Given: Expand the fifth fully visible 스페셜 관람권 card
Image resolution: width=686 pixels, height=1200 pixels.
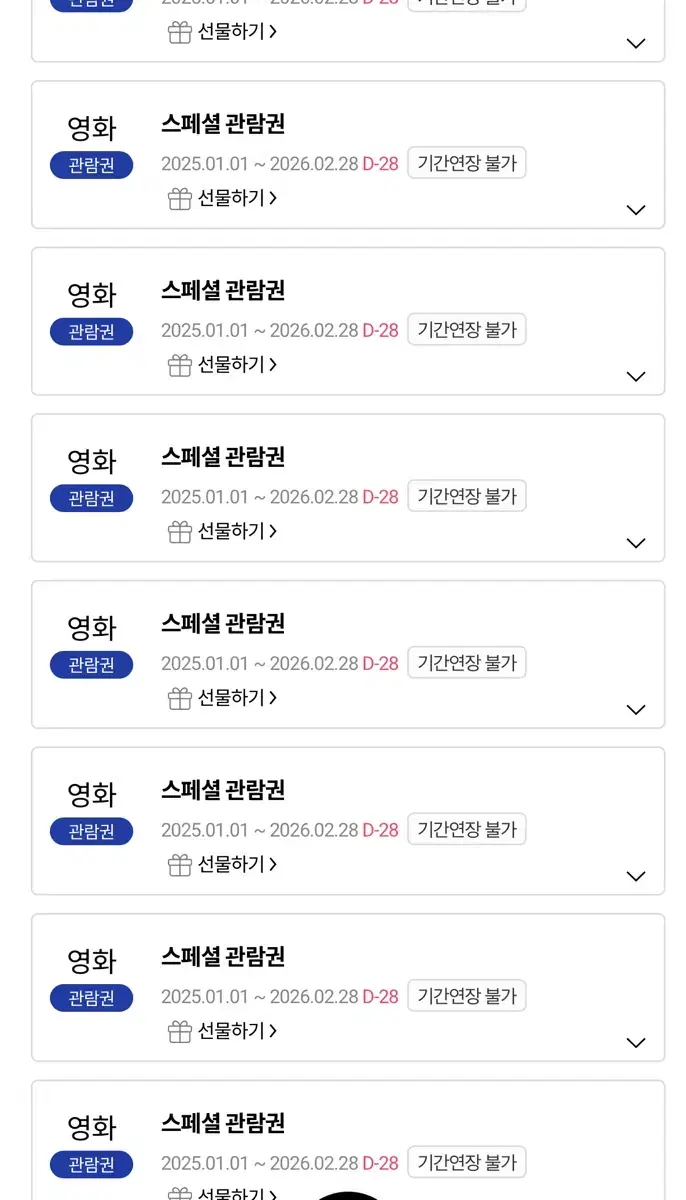Looking at the screenshot, I should 636,876.
